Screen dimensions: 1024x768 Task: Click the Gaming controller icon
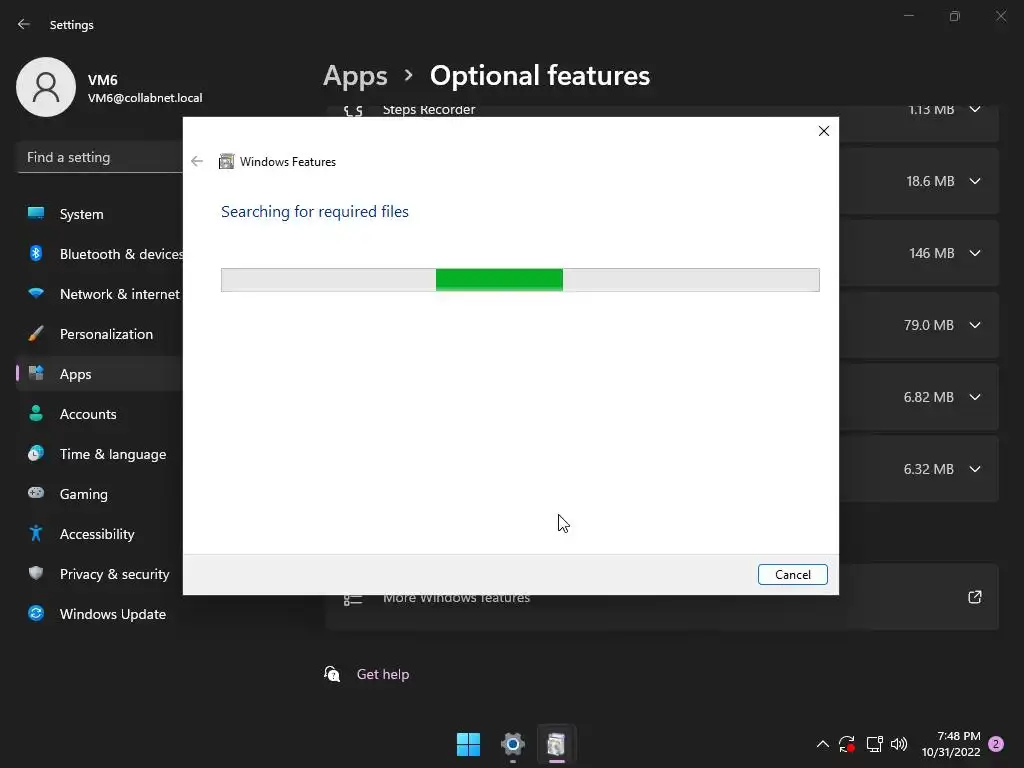36,492
